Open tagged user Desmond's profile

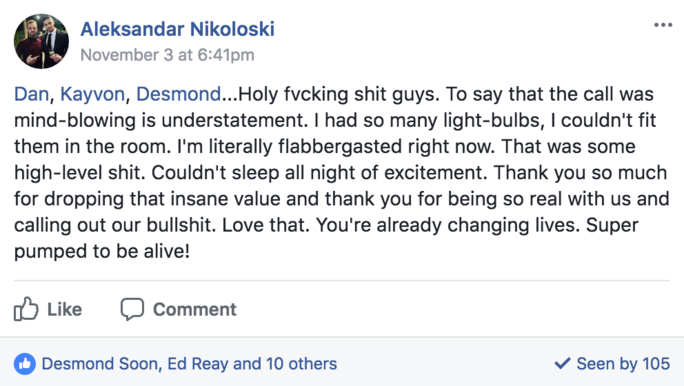click(x=178, y=94)
